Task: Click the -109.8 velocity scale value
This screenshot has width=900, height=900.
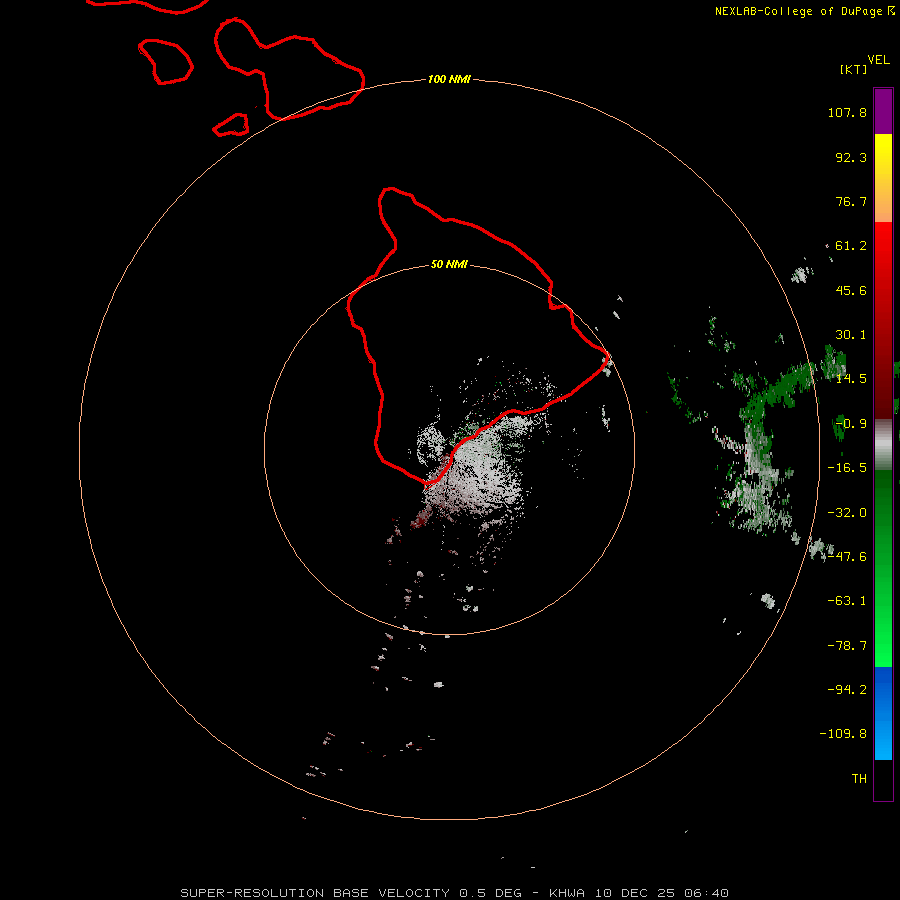Action: point(843,734)
